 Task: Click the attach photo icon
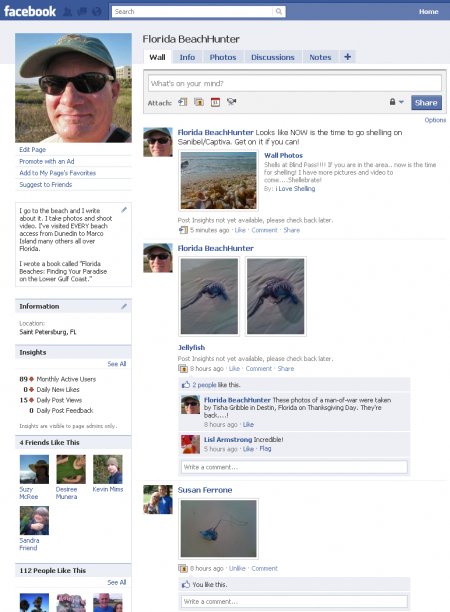click(x=199, y=102)
